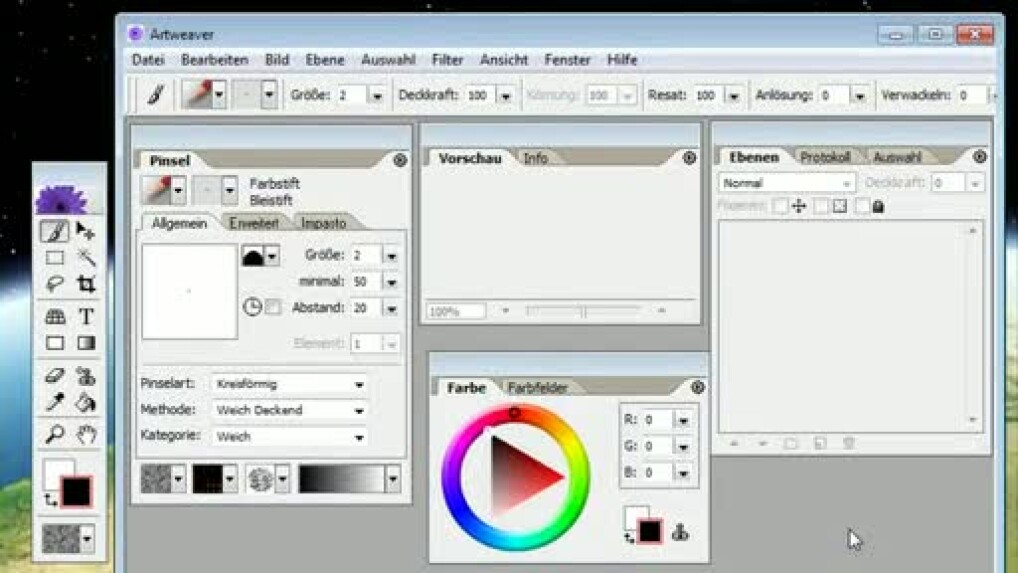Open the Filter menu
This screenshot has width=1018, height=573.
447,60
